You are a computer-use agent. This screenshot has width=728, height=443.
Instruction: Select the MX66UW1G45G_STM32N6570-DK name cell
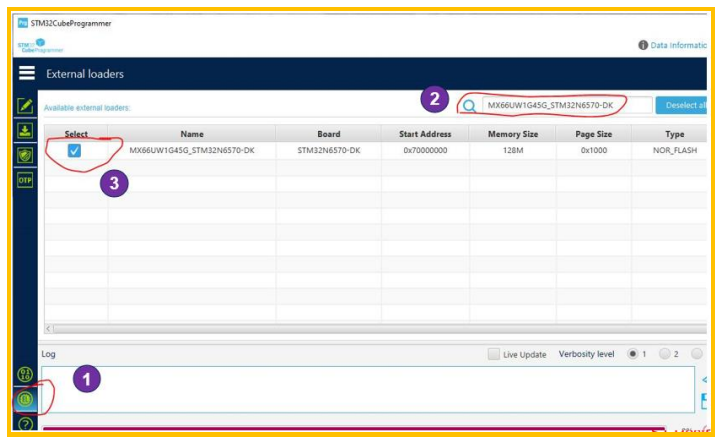click(192, 150)
